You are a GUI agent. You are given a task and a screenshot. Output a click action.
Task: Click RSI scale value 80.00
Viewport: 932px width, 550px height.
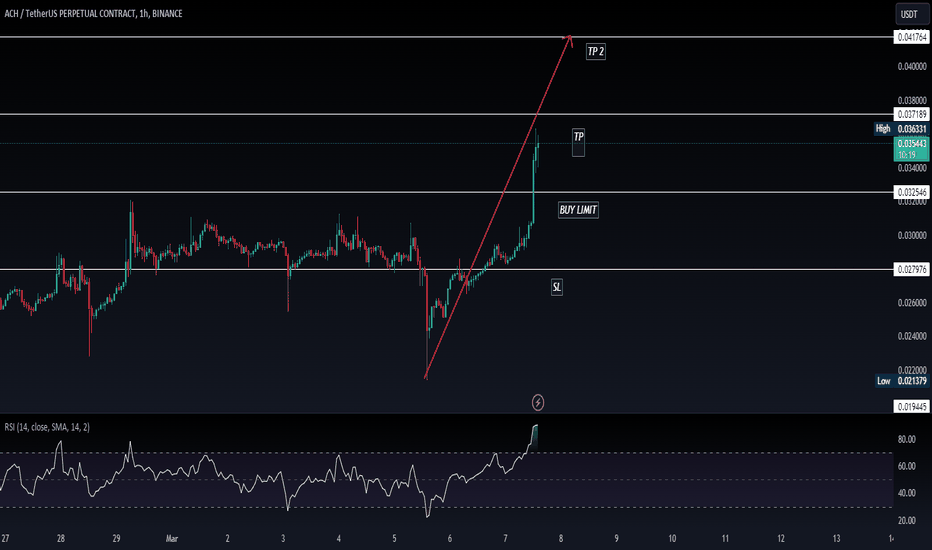click(906, 439)
